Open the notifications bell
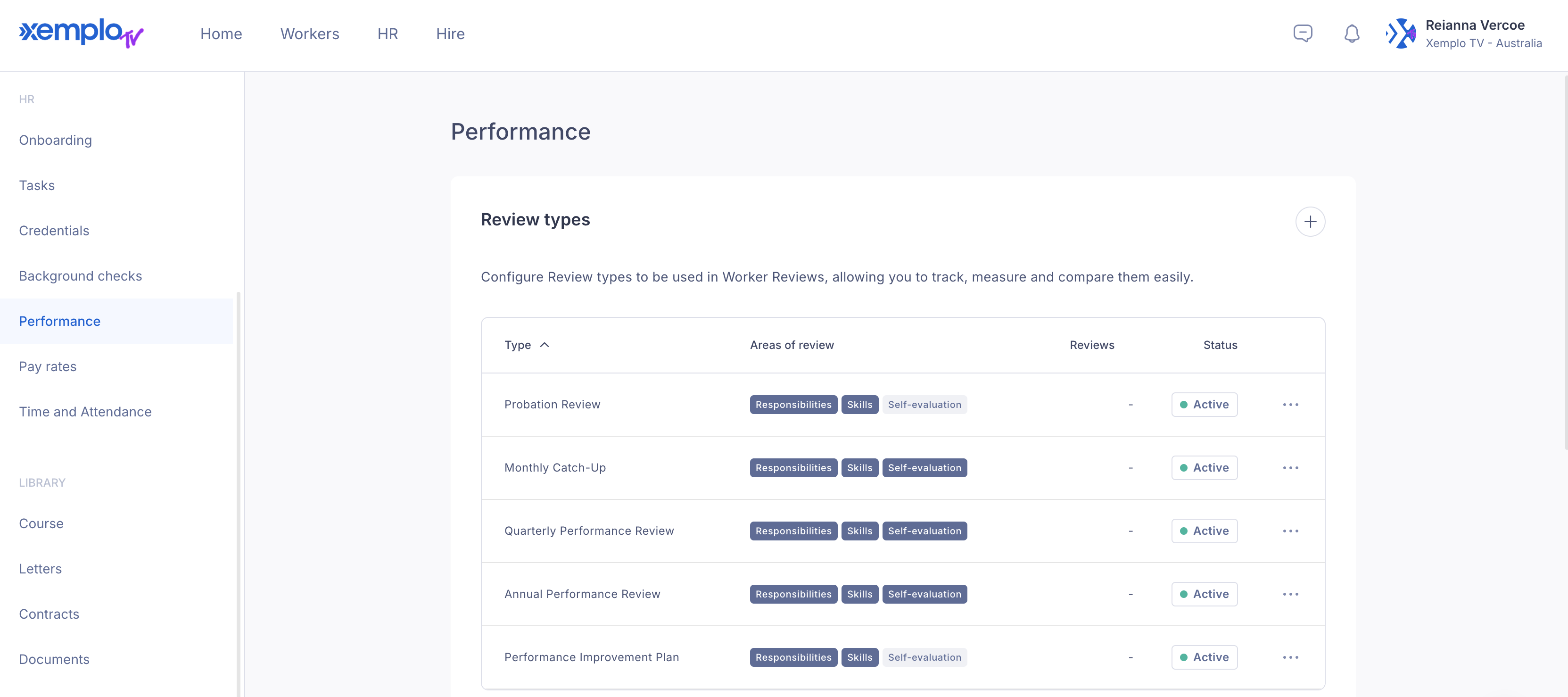Screen dimensions: 1568x697 click(1351, 33)
